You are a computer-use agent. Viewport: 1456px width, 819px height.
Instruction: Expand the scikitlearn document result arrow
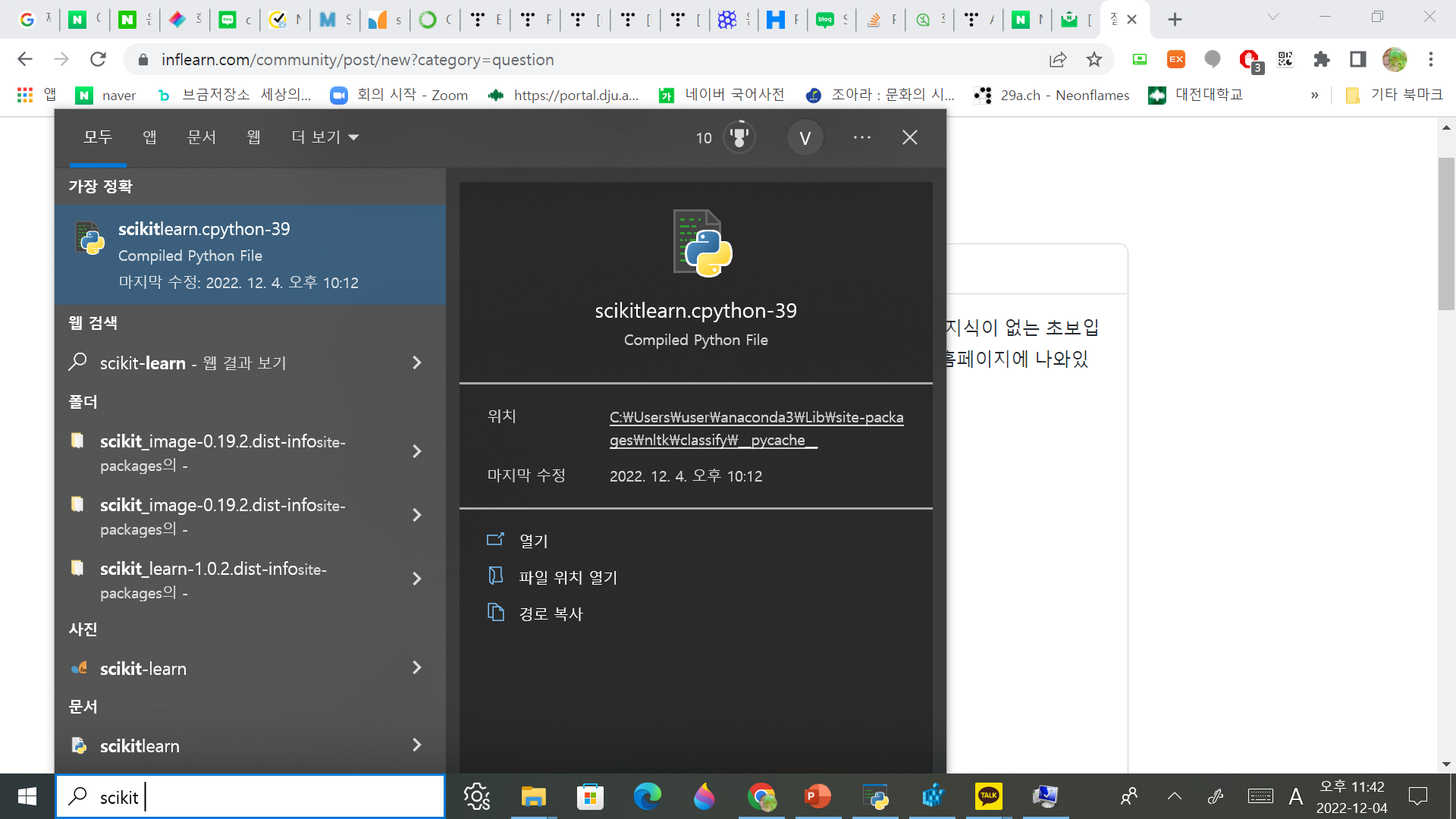point(416,745)
